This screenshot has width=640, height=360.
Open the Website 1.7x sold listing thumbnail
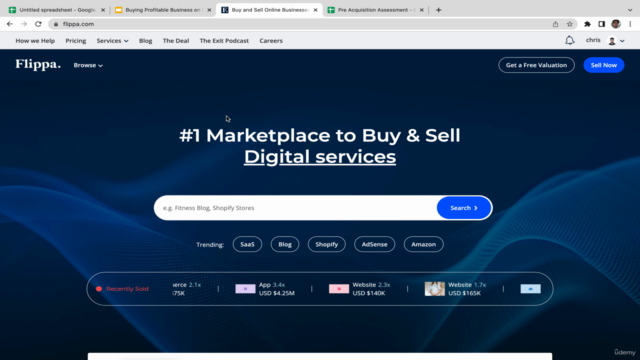(435, 289)
